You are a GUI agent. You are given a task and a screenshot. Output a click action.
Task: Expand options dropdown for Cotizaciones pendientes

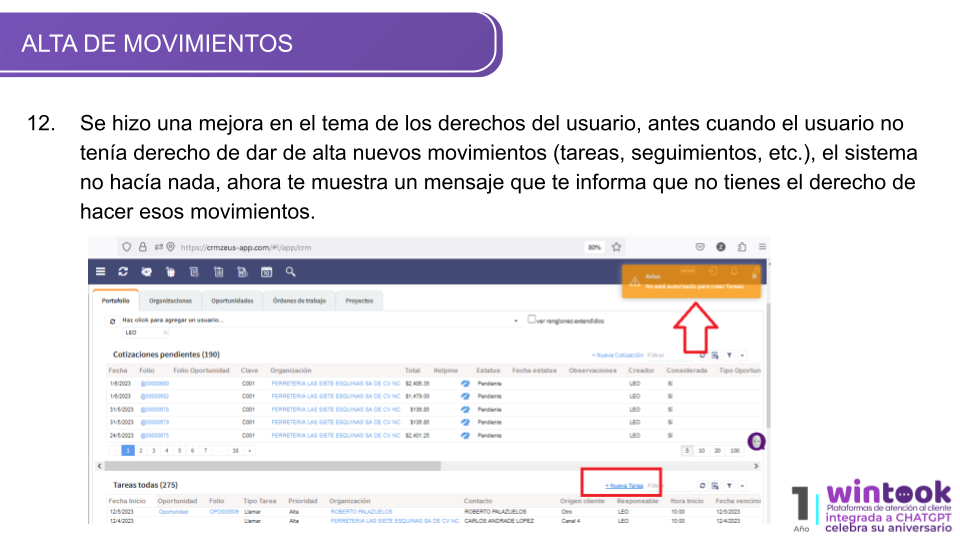coord(742,355)
